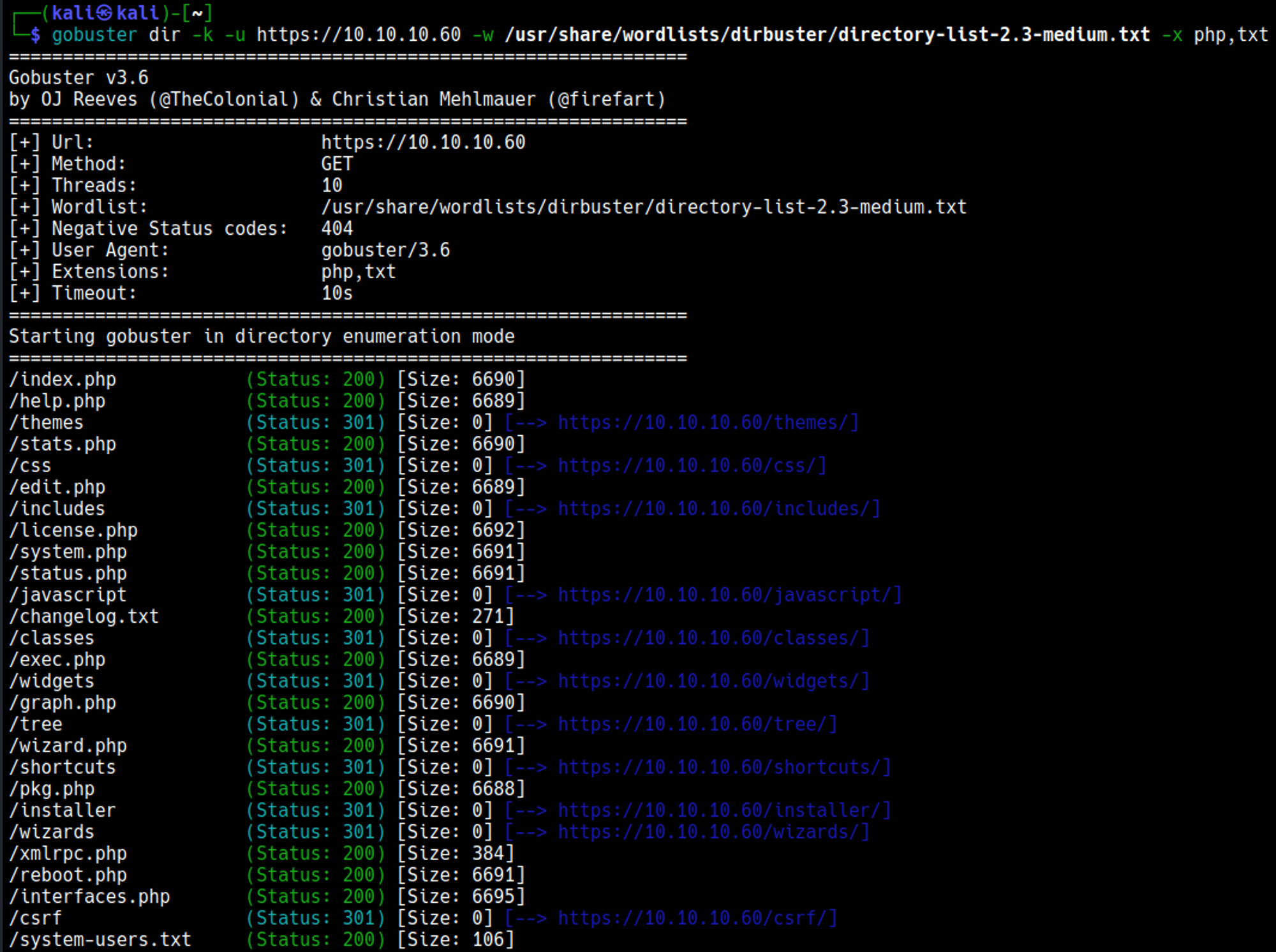Click the /changelog.txt result entry
This screenshot has height=952, width=1276.
tap(84, 616)
